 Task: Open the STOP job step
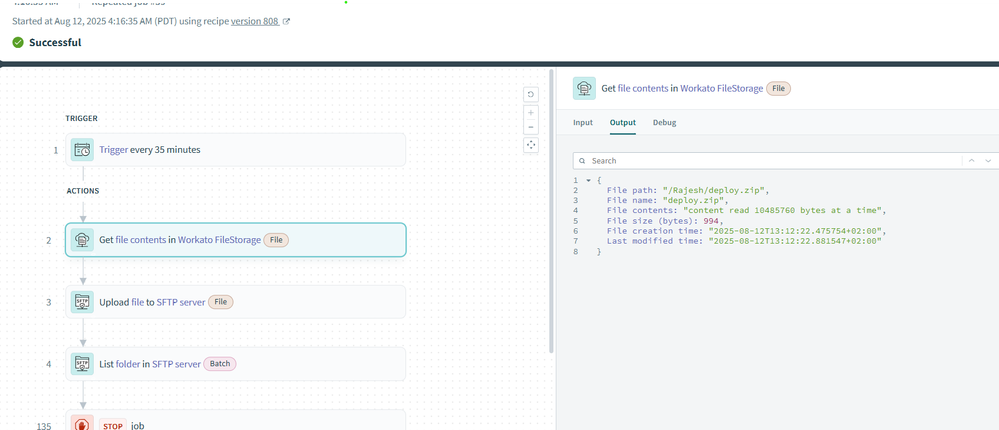(x=235, y=420)
